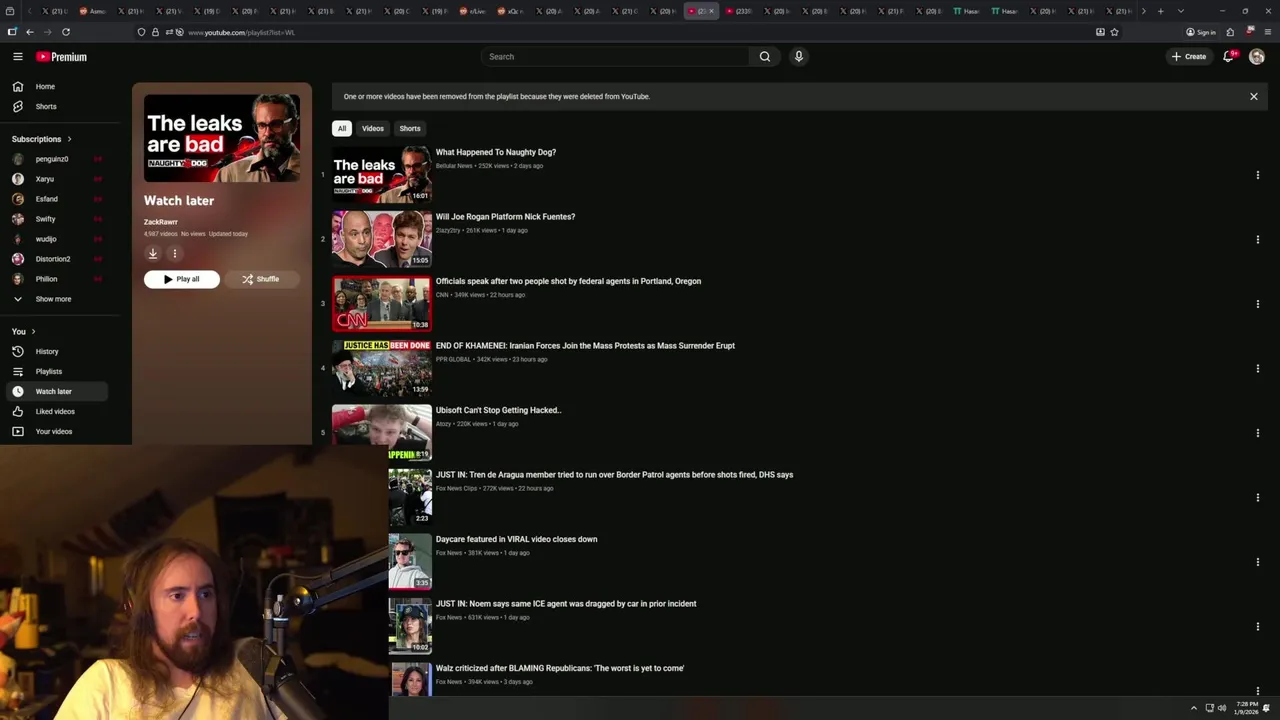
Task: Expand the Subscriptions section chevron
Action: 69,139
